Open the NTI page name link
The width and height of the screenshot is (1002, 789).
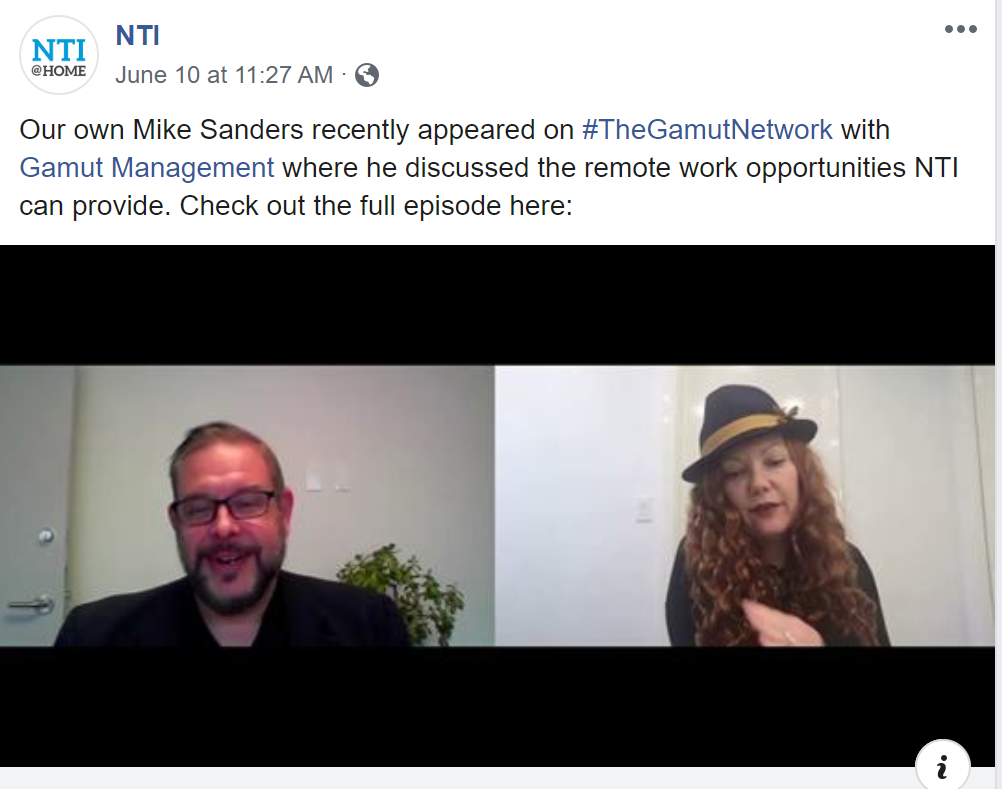tap(137, 36)
